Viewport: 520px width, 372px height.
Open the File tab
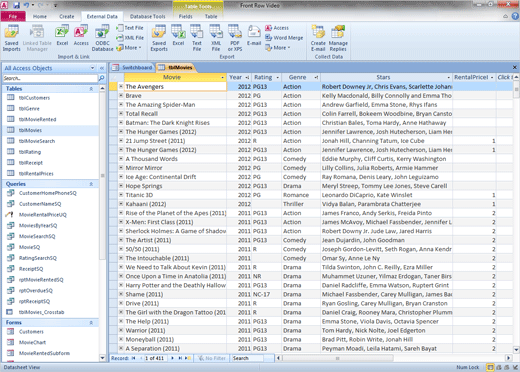tap(13, 16)
